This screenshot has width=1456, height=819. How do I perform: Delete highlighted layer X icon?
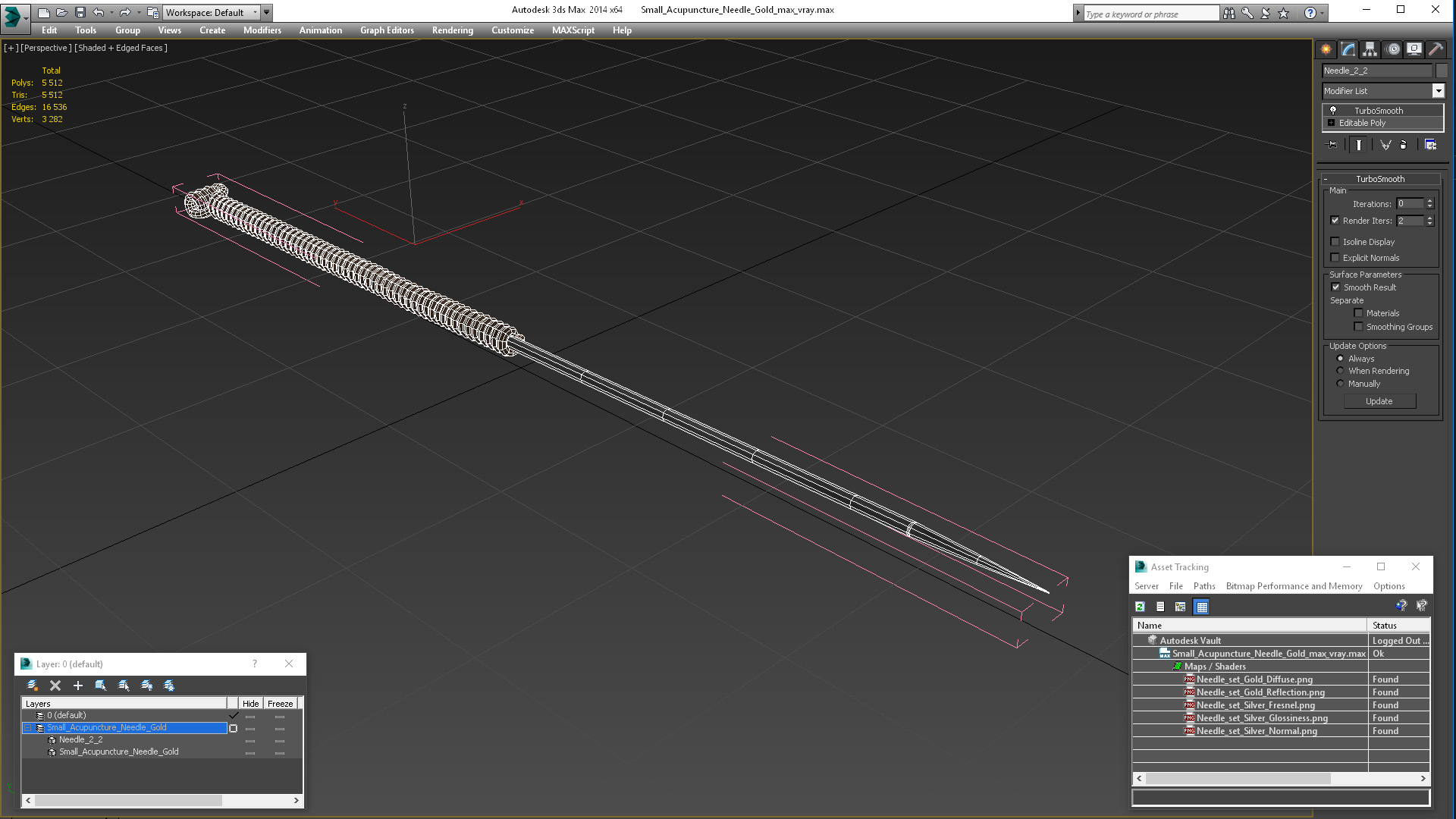point(55,686)
